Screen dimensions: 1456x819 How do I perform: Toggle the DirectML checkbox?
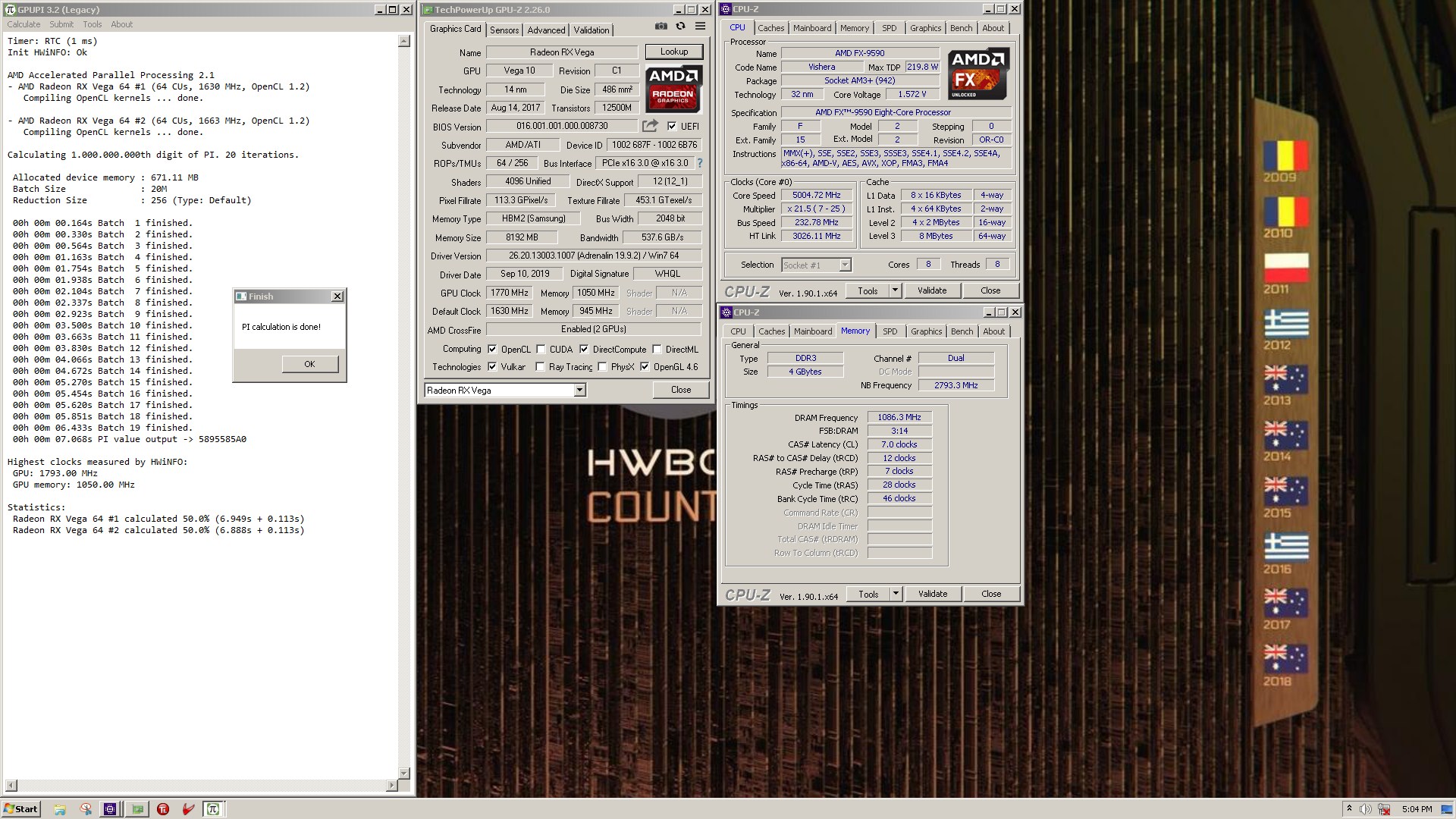657,349
